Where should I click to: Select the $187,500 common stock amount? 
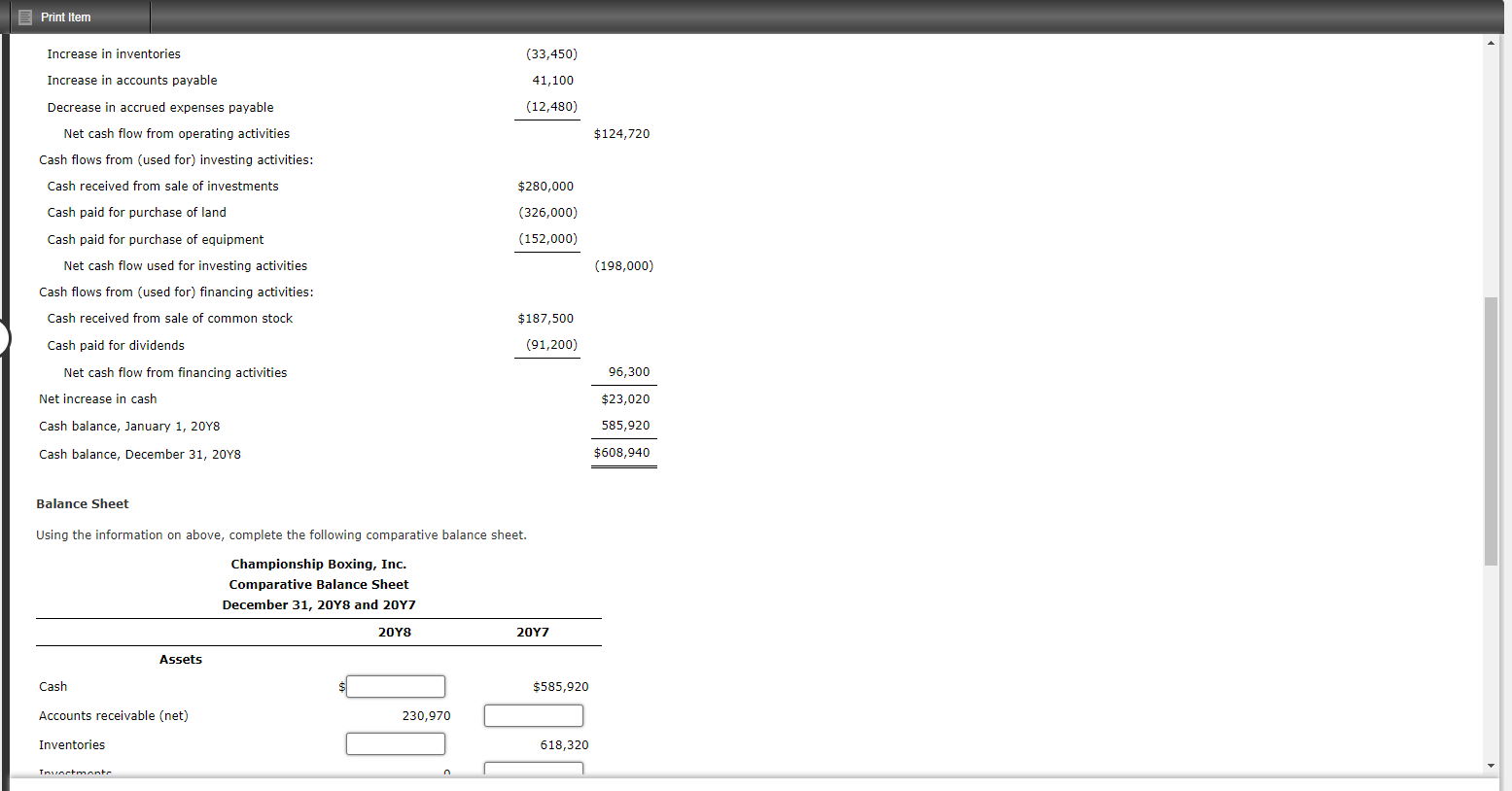point(545,319)
